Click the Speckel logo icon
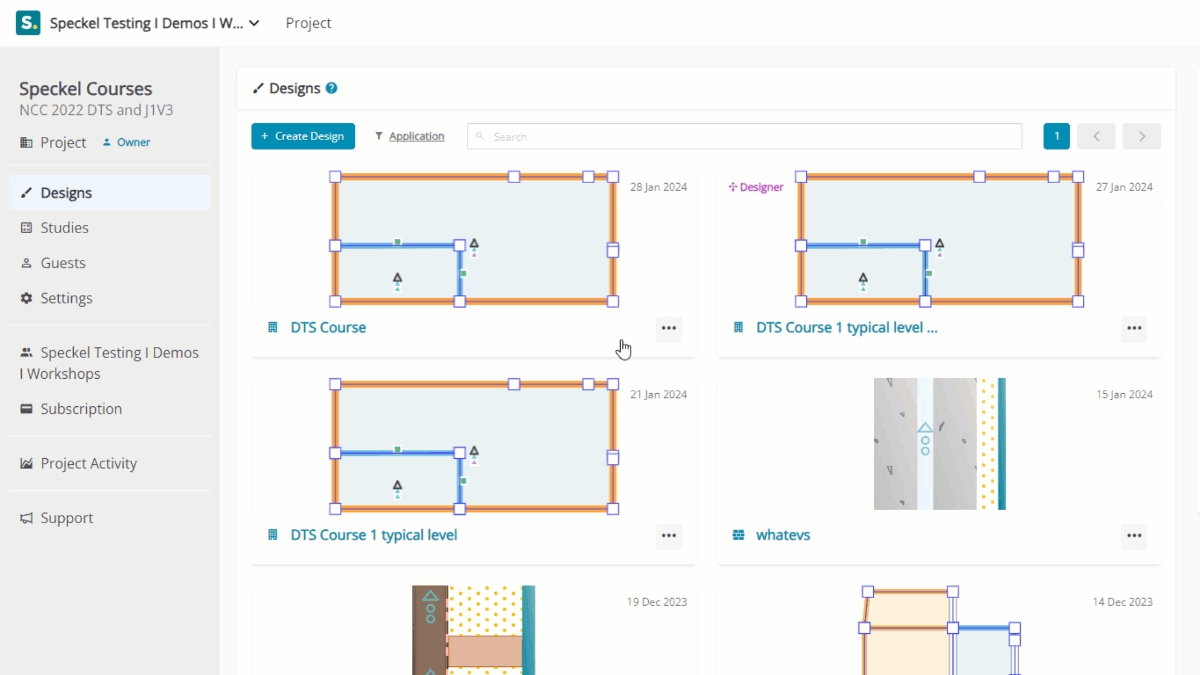1200x675 pixels. point(28,23)
